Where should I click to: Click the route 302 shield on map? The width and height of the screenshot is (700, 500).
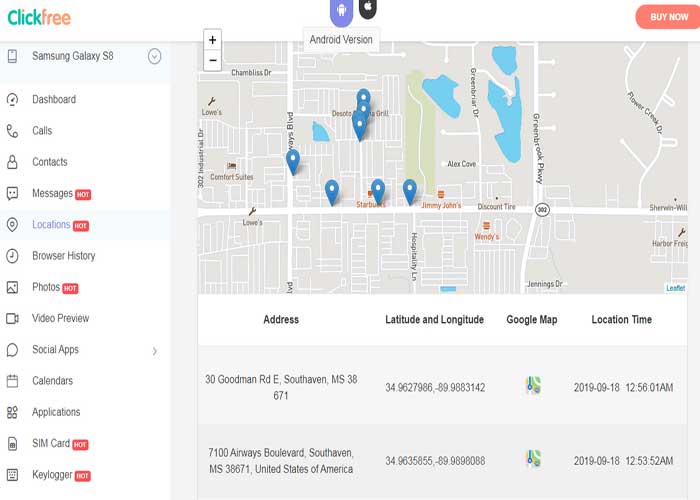pos(542,210)
